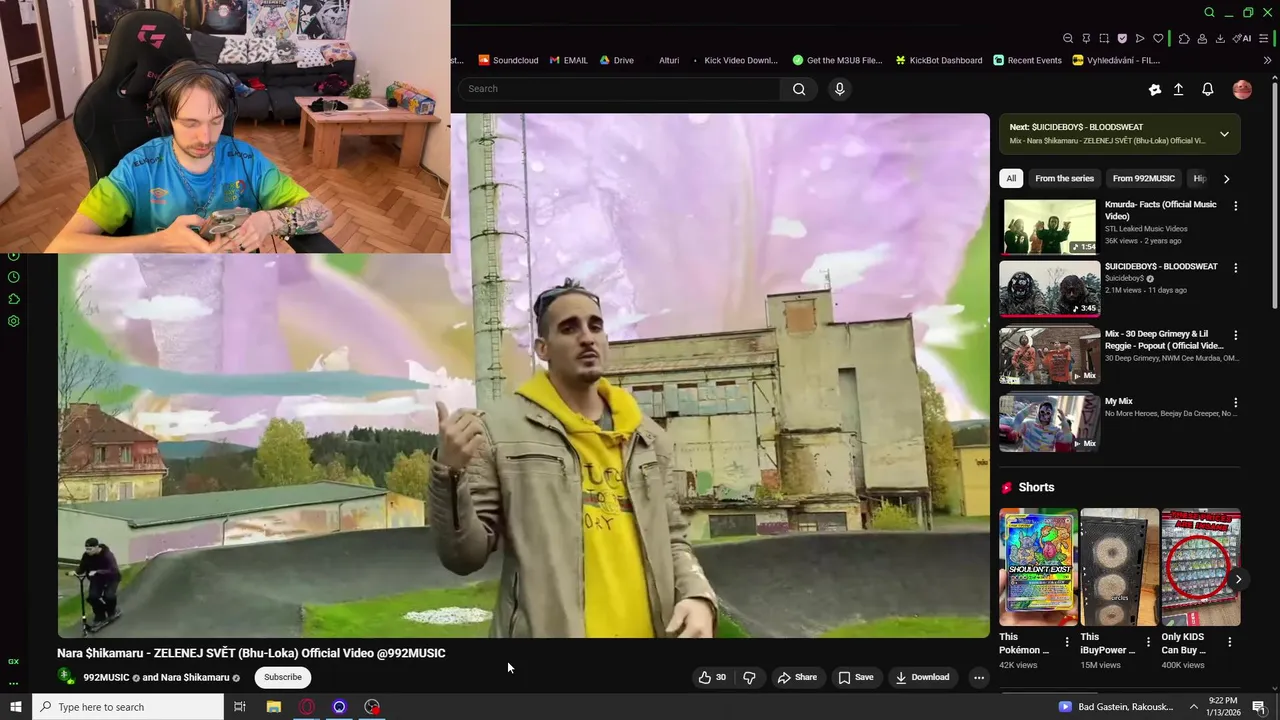Open the Opera AI assistant button

[x=1242, y=38]
